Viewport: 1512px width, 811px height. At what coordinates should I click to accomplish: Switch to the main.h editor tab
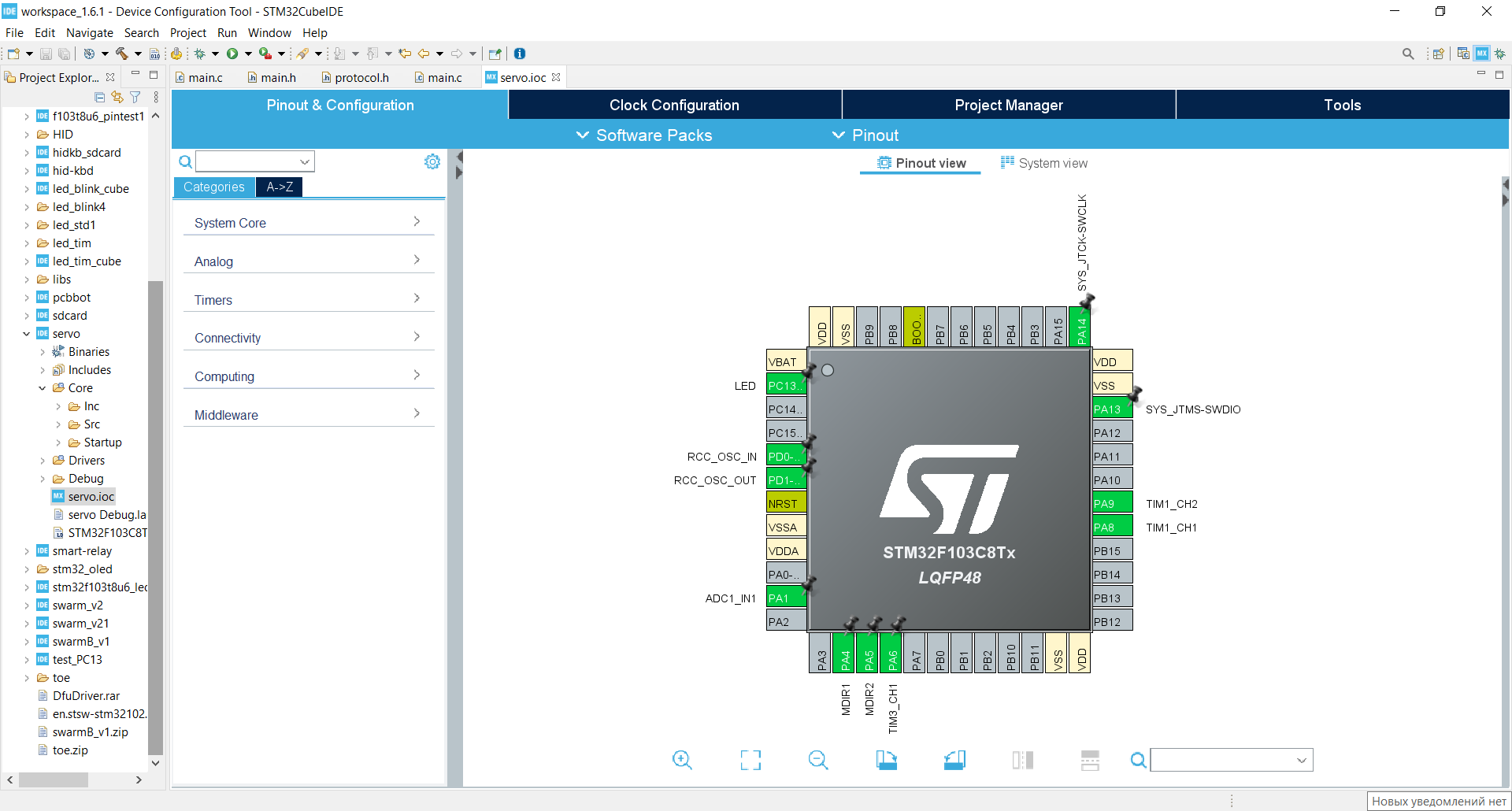pyautogui.click(x=271, y=77)
